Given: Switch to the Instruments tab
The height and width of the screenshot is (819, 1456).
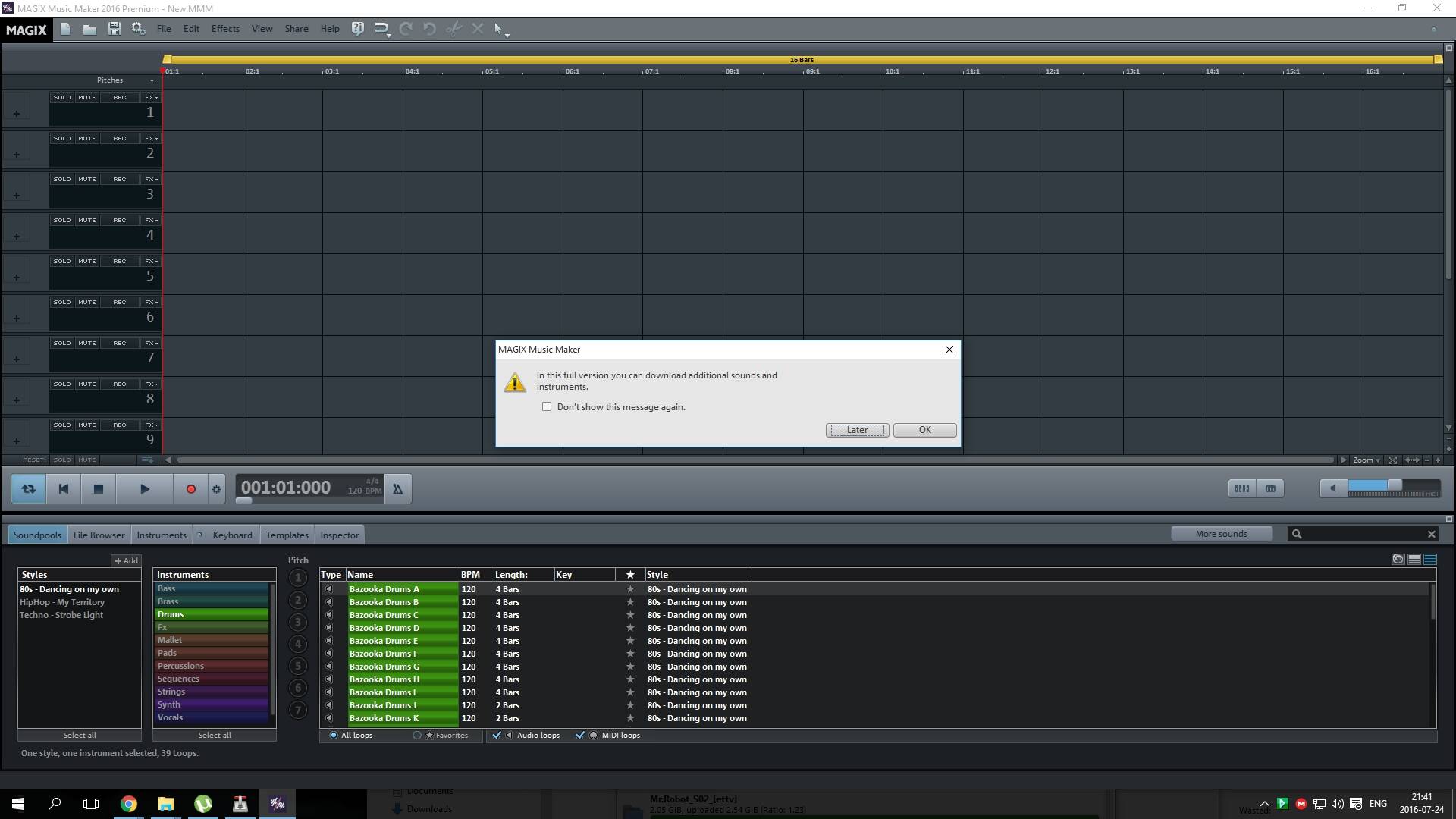Looking at the screenshot, I should 162,535.
